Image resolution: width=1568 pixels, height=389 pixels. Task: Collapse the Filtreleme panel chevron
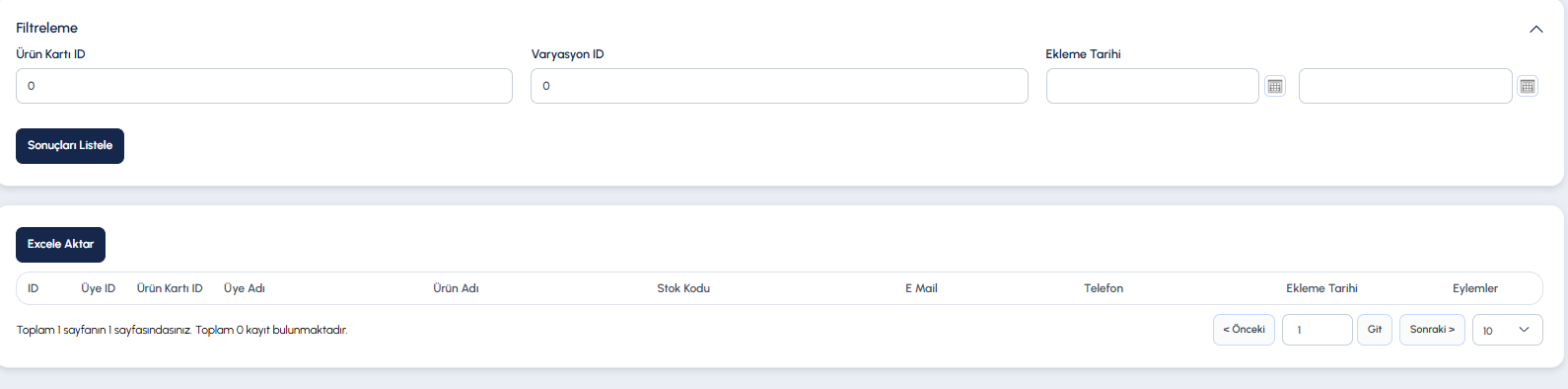1535,29
